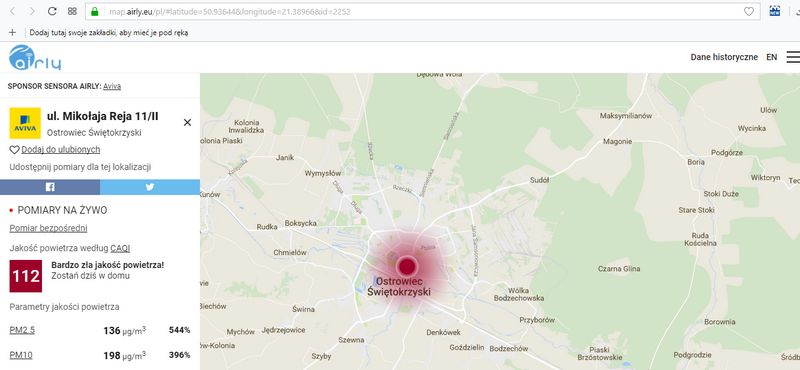This screenshot has height=370, width=800.
Task: Click the Sudół map label
Action: coord(539,180)
